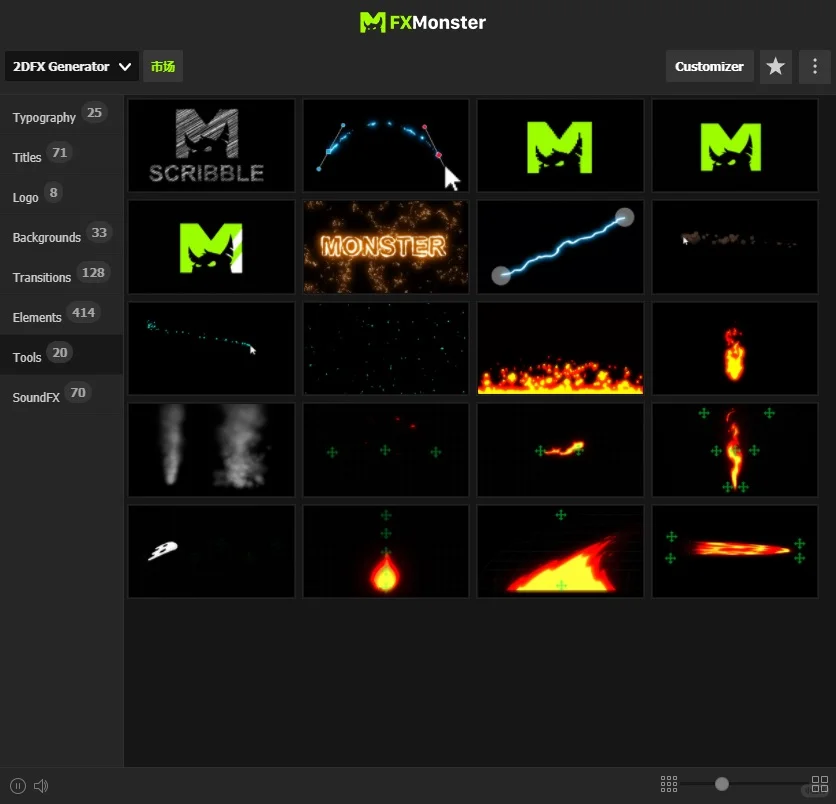Switch to small grid view icon

pyautogui.click(x=669, y=784)
